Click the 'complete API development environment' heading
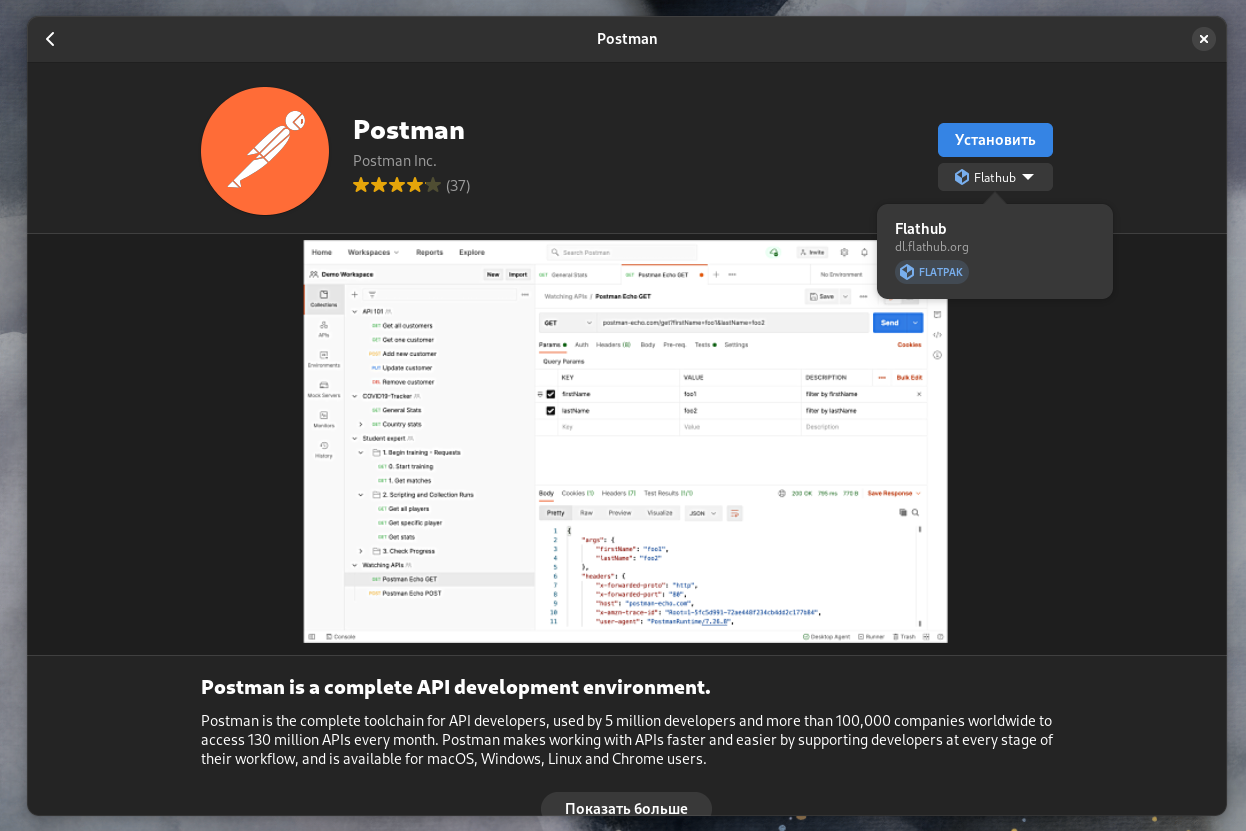 pos(456,687)
